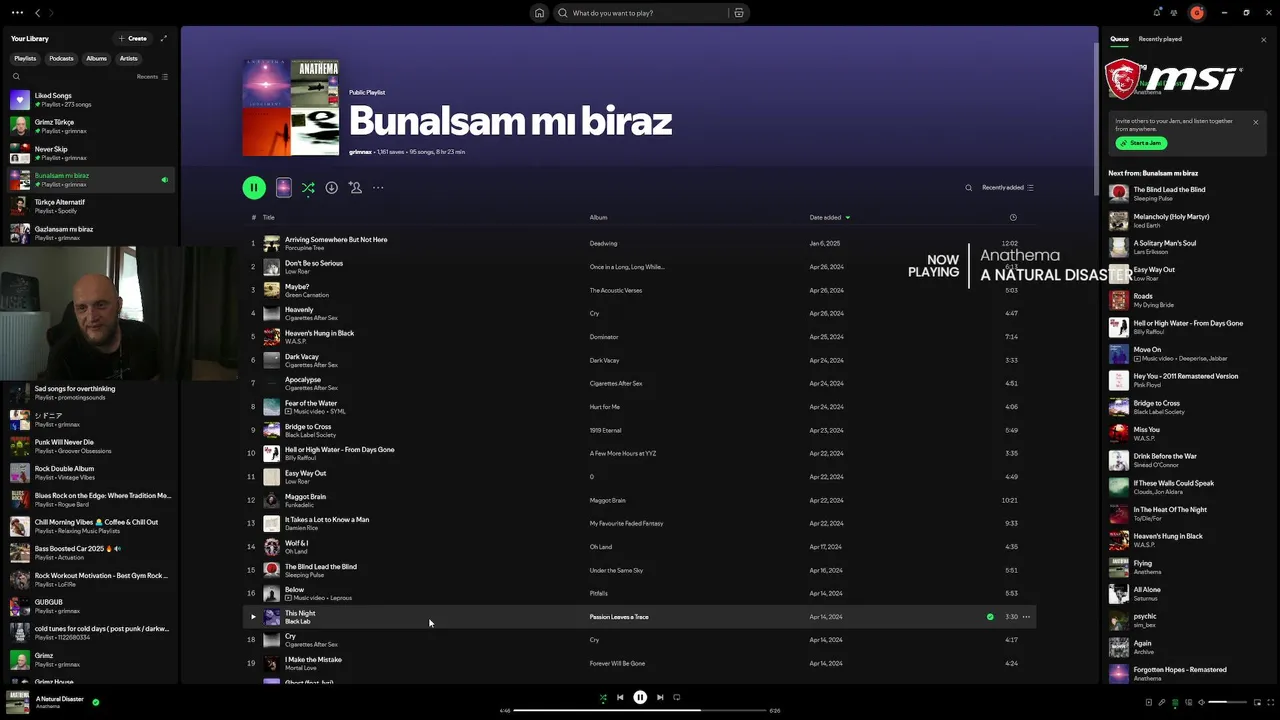Open the Porcupine Tree artist link

click(x=302, y=248)
